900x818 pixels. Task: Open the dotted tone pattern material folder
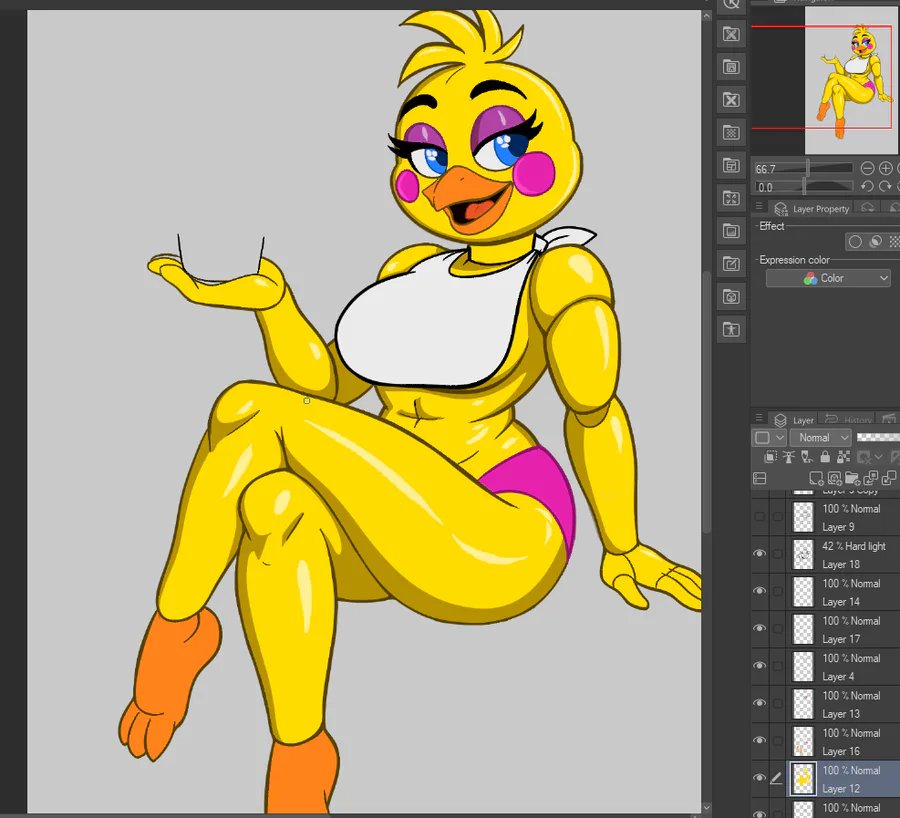[731, 133]
